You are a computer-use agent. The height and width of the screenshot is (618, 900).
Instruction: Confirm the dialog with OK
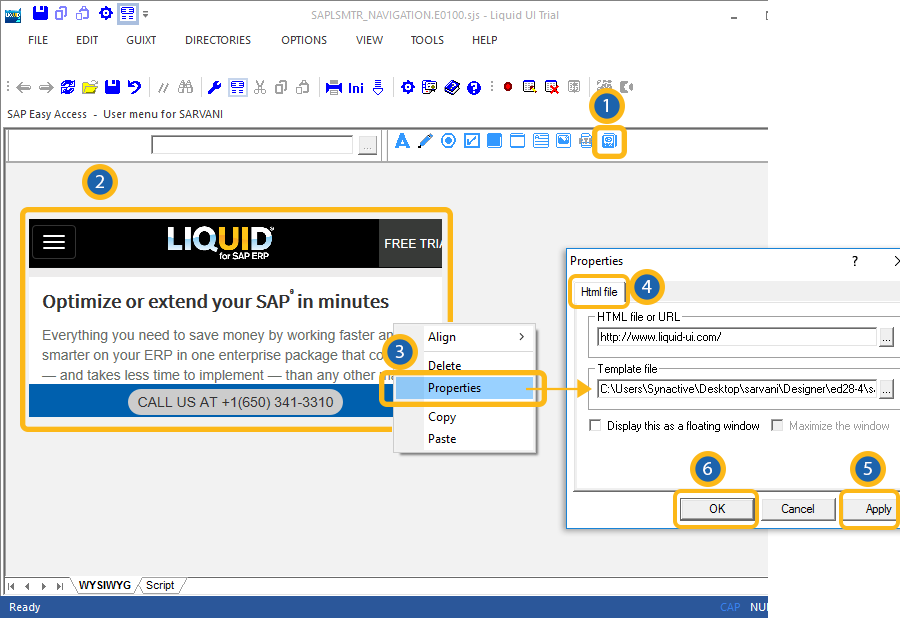pos(716,509)
